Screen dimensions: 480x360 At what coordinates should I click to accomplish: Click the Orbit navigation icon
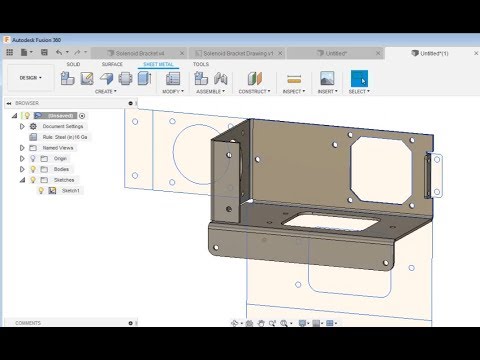[x=234, y=323]
